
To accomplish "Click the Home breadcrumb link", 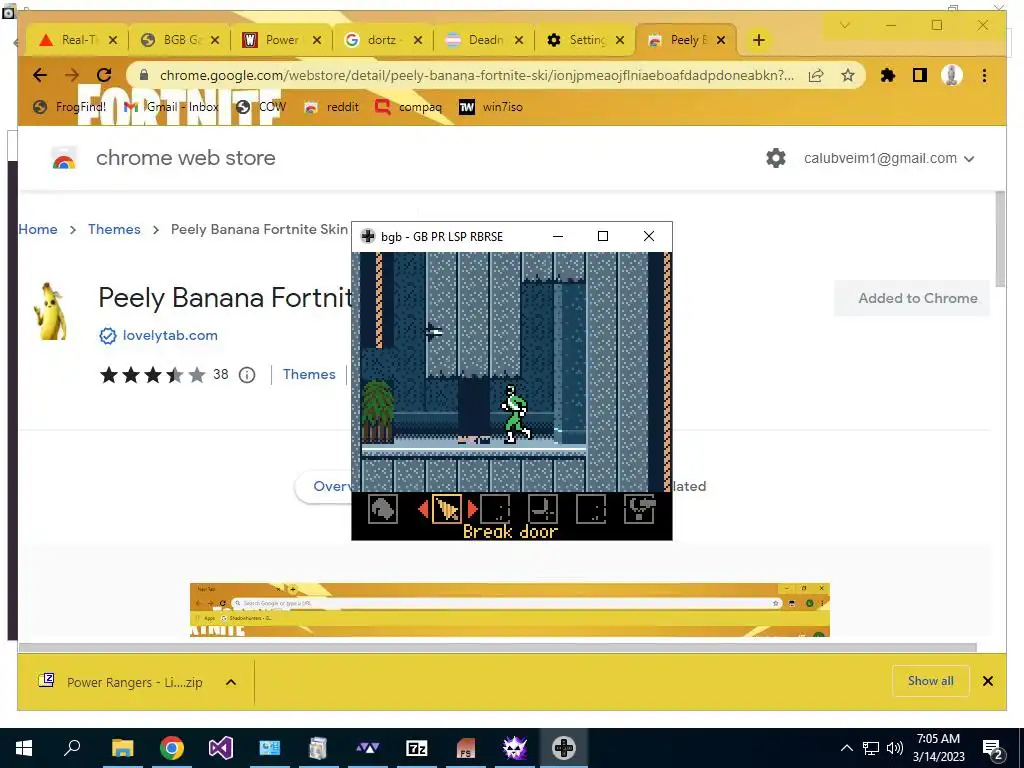I will pos(38,229).
